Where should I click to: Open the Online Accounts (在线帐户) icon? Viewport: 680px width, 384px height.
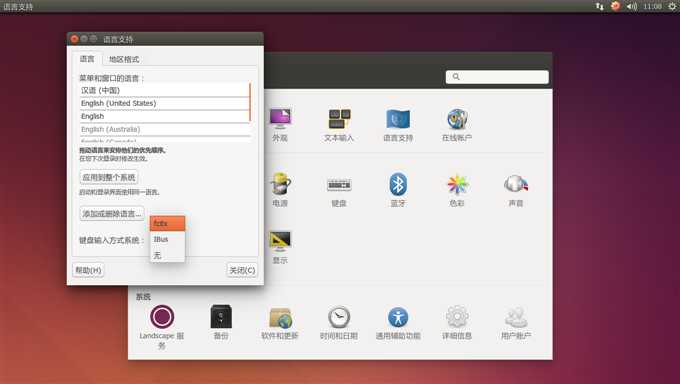click(457, 118)
